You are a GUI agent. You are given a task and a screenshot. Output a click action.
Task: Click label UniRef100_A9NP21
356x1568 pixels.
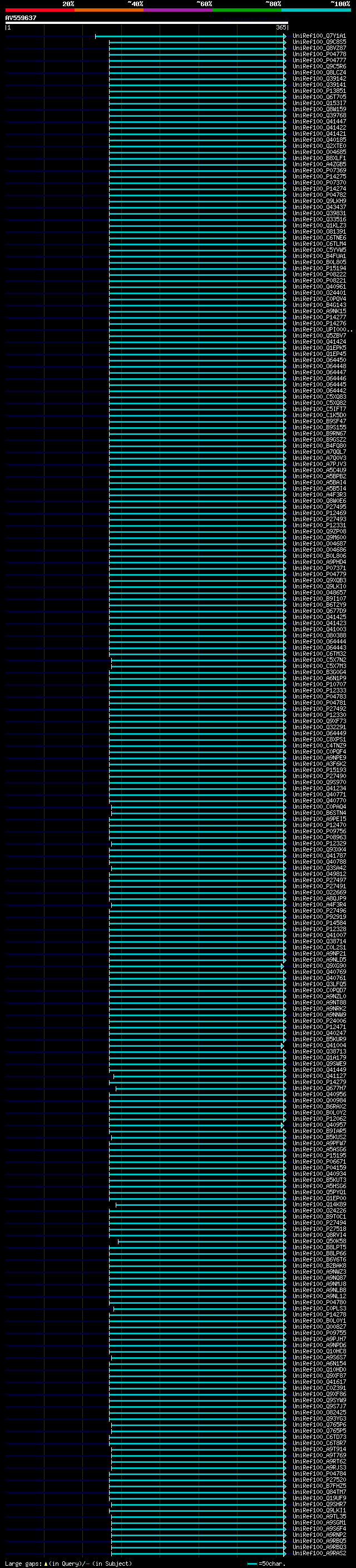319,953
